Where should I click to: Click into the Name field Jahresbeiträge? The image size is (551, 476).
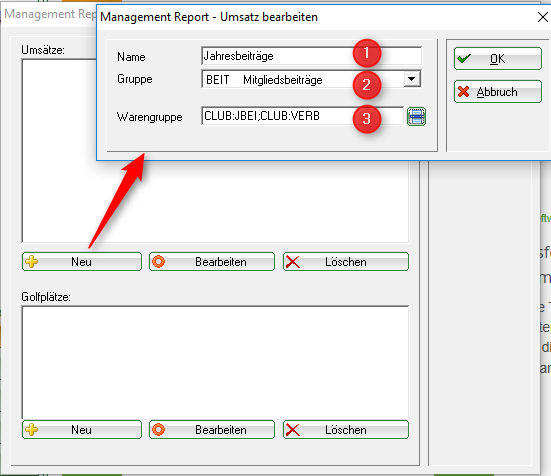(311, 56)
